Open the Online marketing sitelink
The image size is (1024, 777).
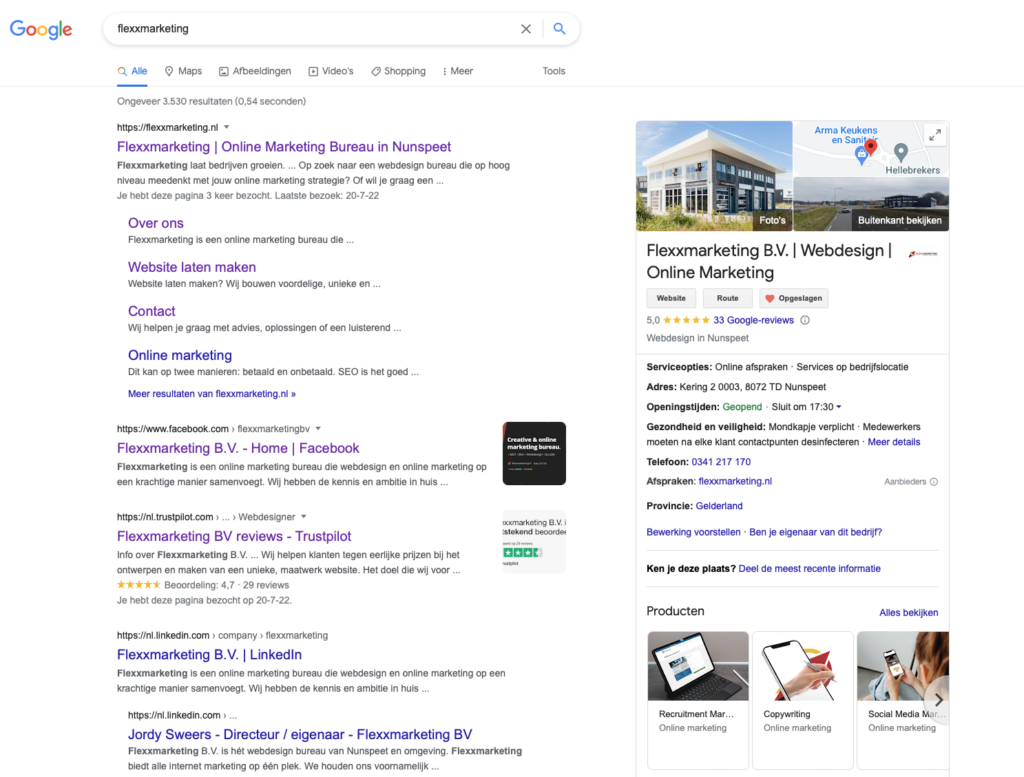pos(180,355)
